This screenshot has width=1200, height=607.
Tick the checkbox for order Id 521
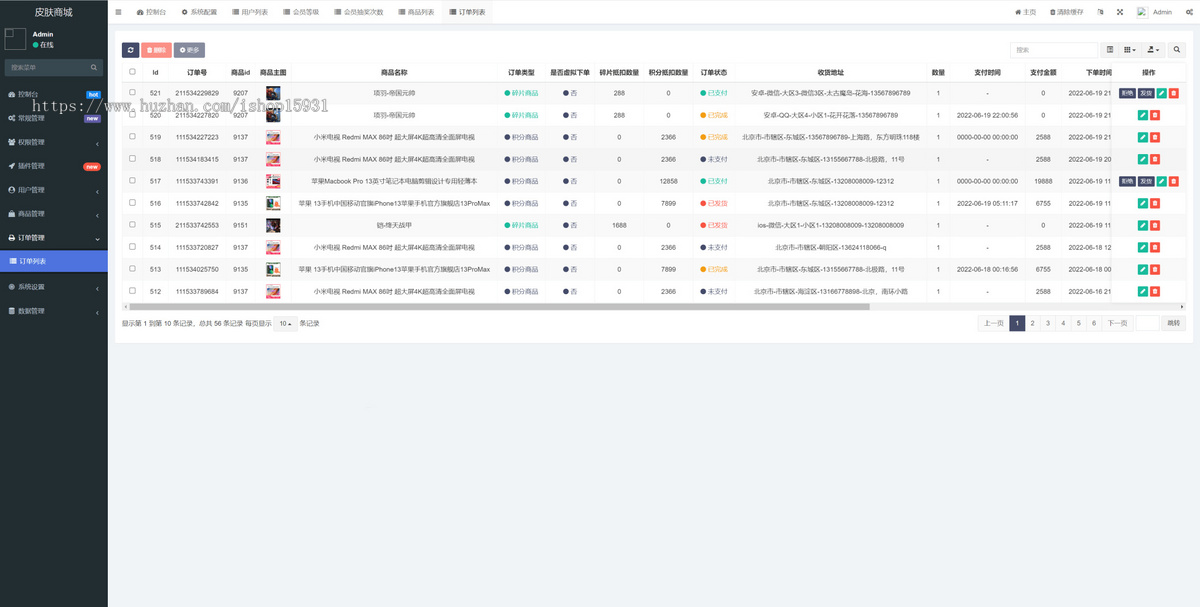[x=132, y=93]
